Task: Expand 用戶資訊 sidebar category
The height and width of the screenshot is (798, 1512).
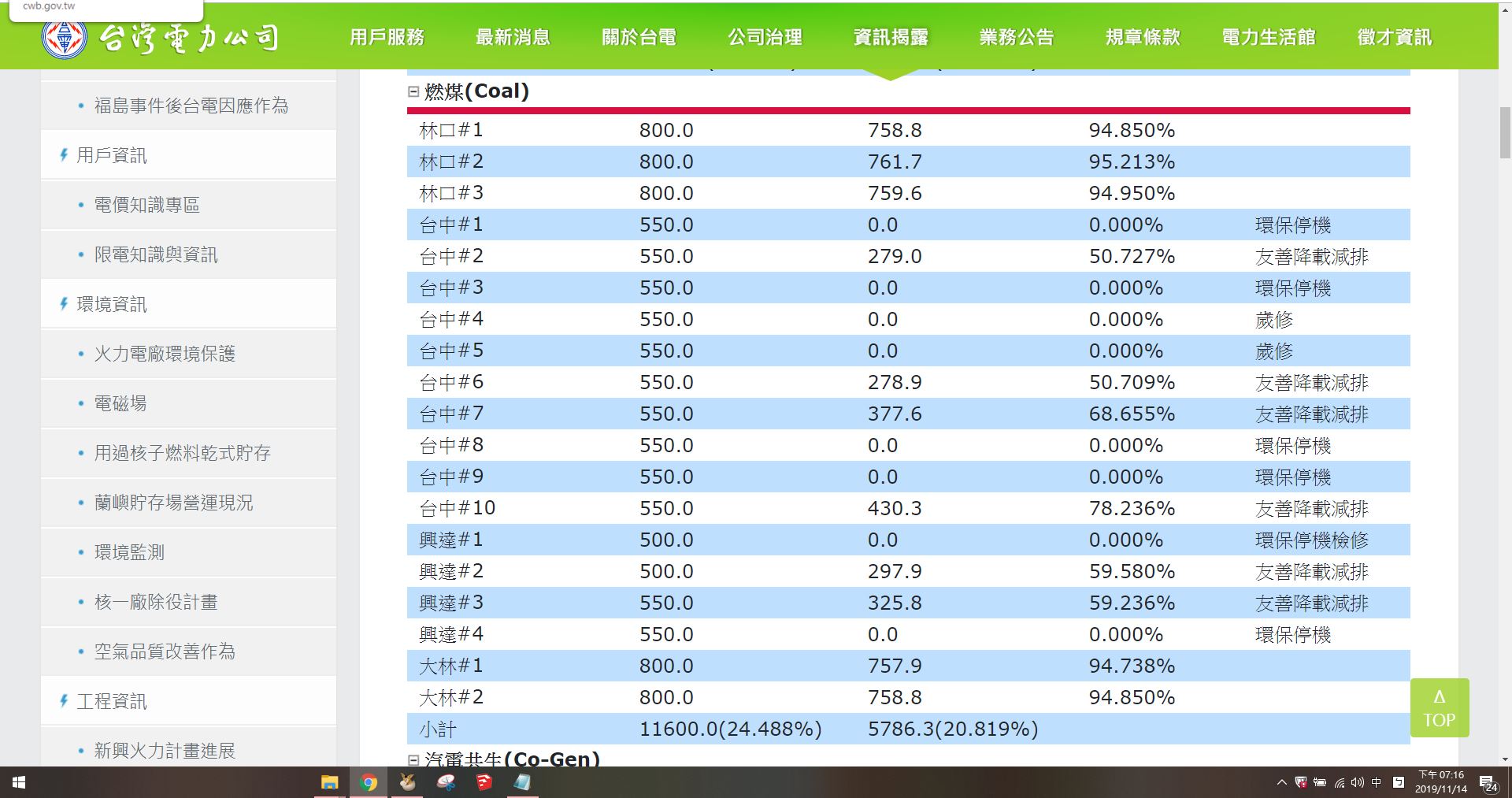Action: (x=111, y=155)
